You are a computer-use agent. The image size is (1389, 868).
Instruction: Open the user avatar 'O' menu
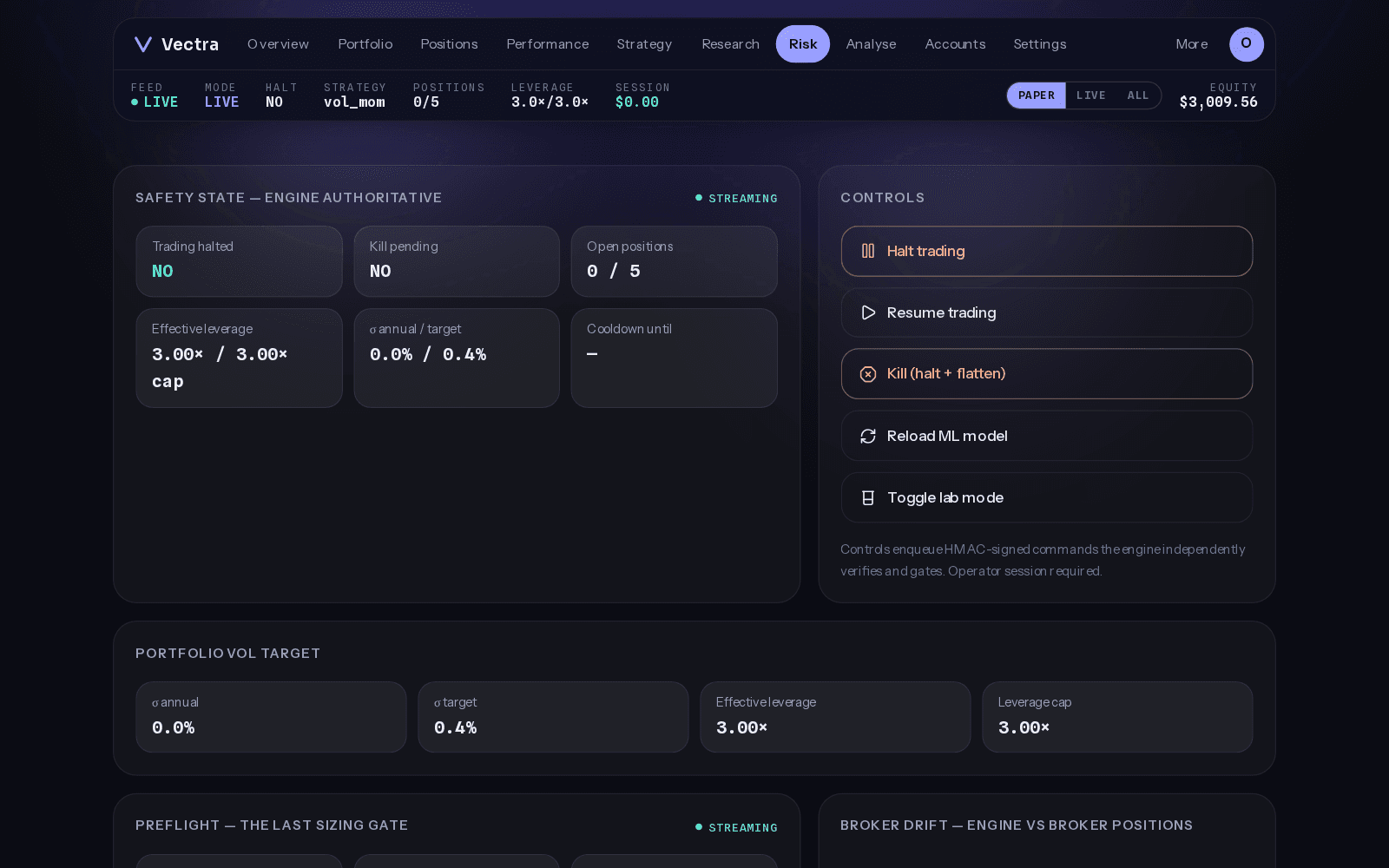pyautogui.click(x=1247, y=44)
